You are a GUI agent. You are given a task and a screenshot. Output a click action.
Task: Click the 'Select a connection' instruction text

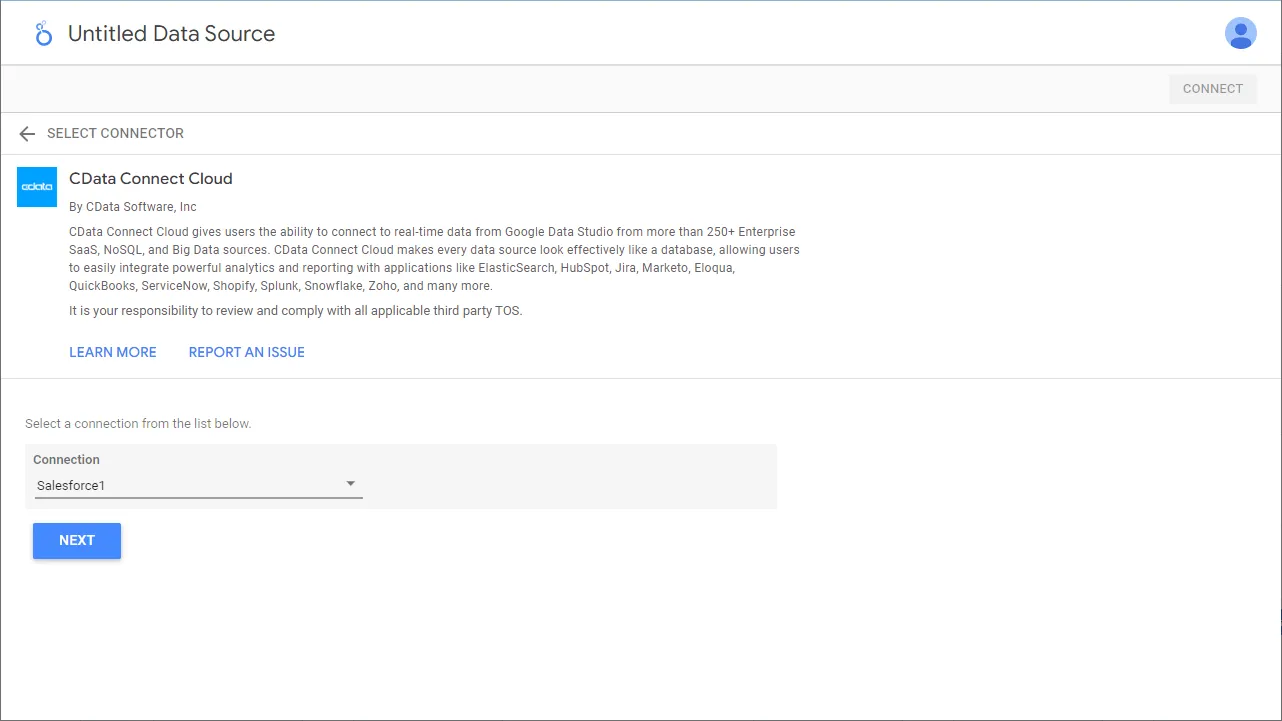click(x=138, y=424)
